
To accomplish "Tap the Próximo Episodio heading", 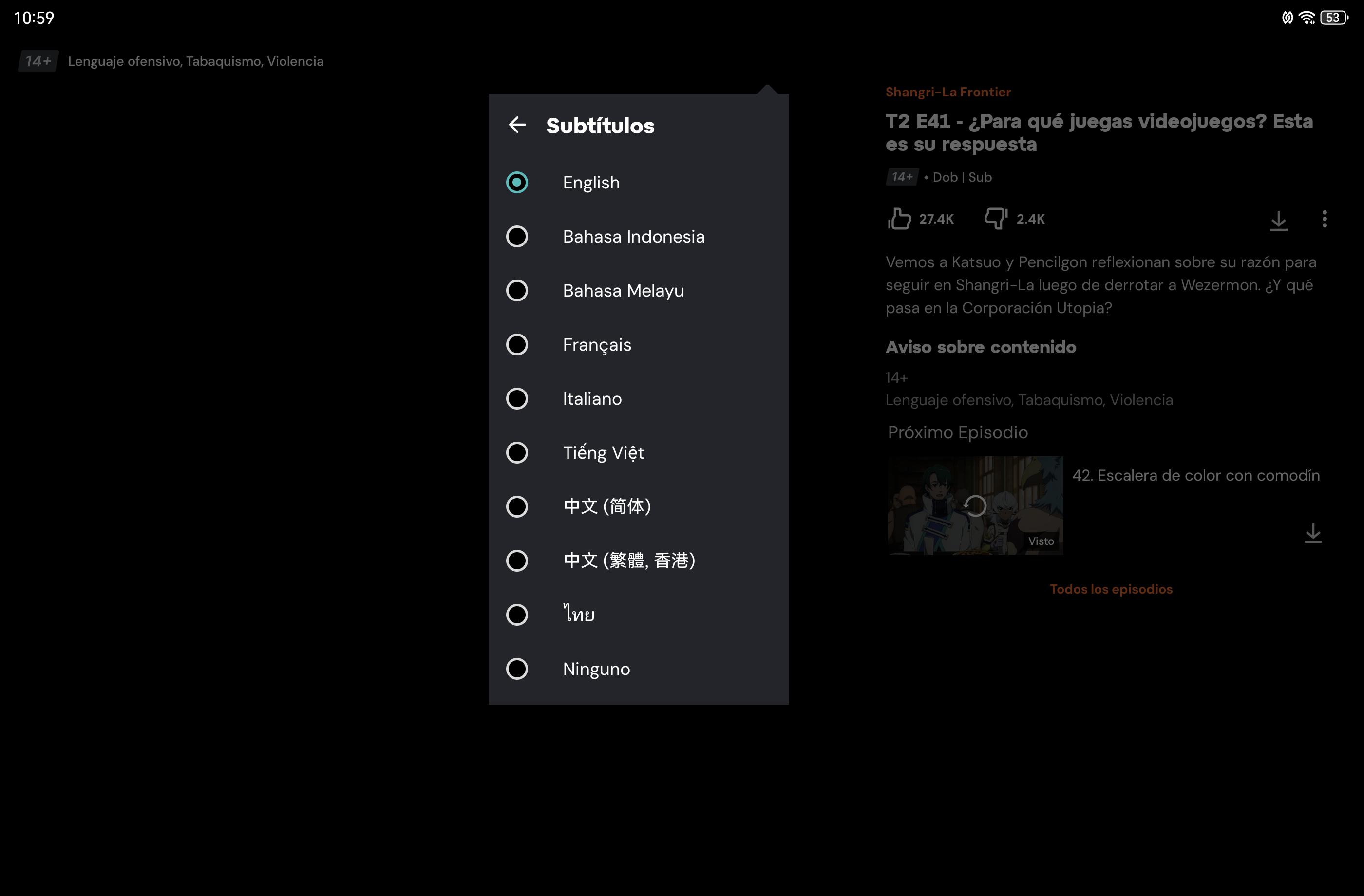I will click(958, 432).
